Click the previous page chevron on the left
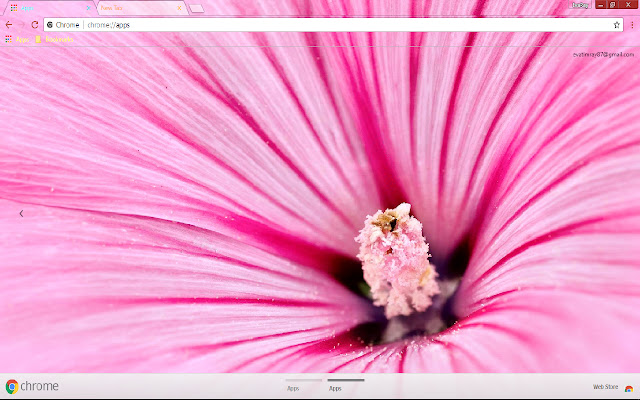Screen dimensions: 640x400 click(x=21, y=213)
